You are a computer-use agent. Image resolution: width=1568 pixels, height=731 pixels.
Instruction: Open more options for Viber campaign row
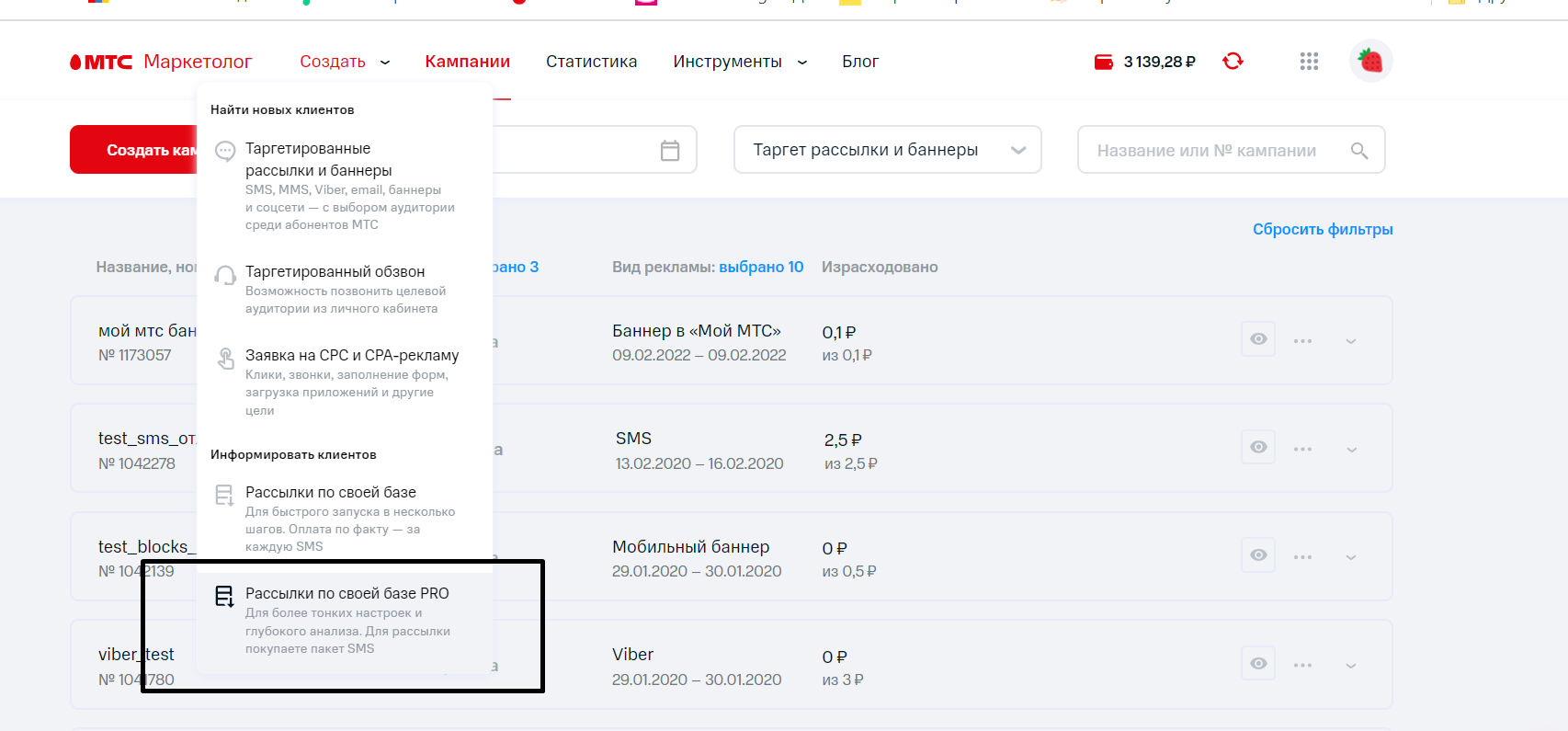[1302, 665]
